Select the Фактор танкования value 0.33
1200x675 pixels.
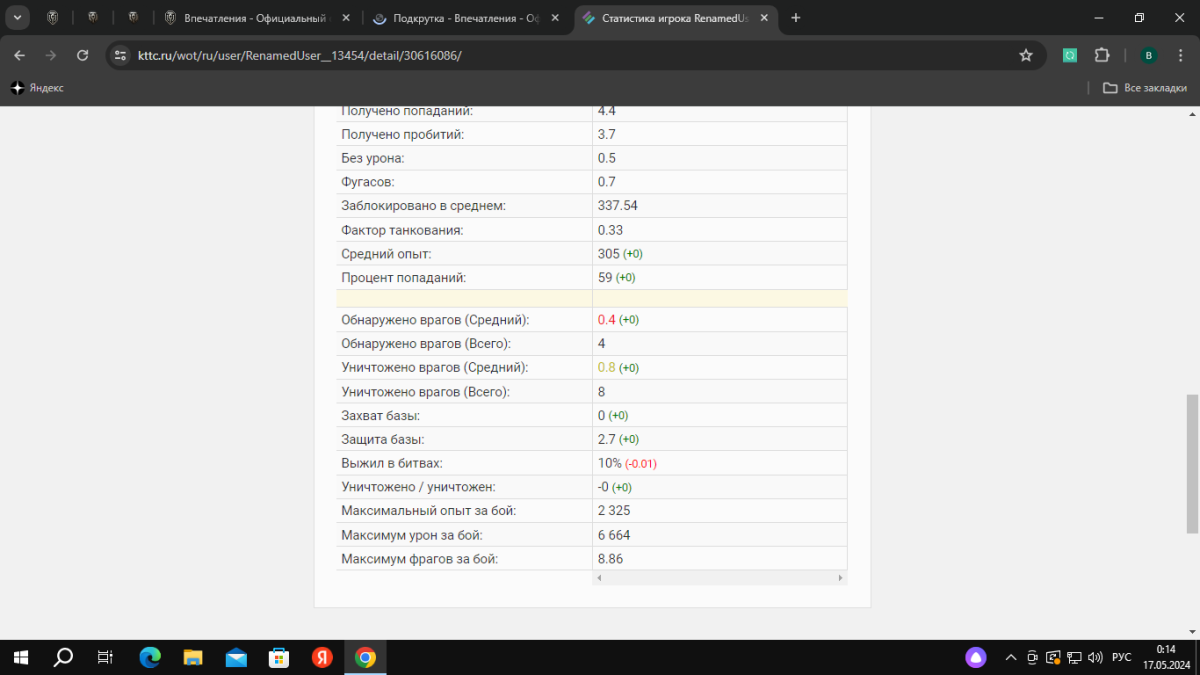(x=610, y=230)
